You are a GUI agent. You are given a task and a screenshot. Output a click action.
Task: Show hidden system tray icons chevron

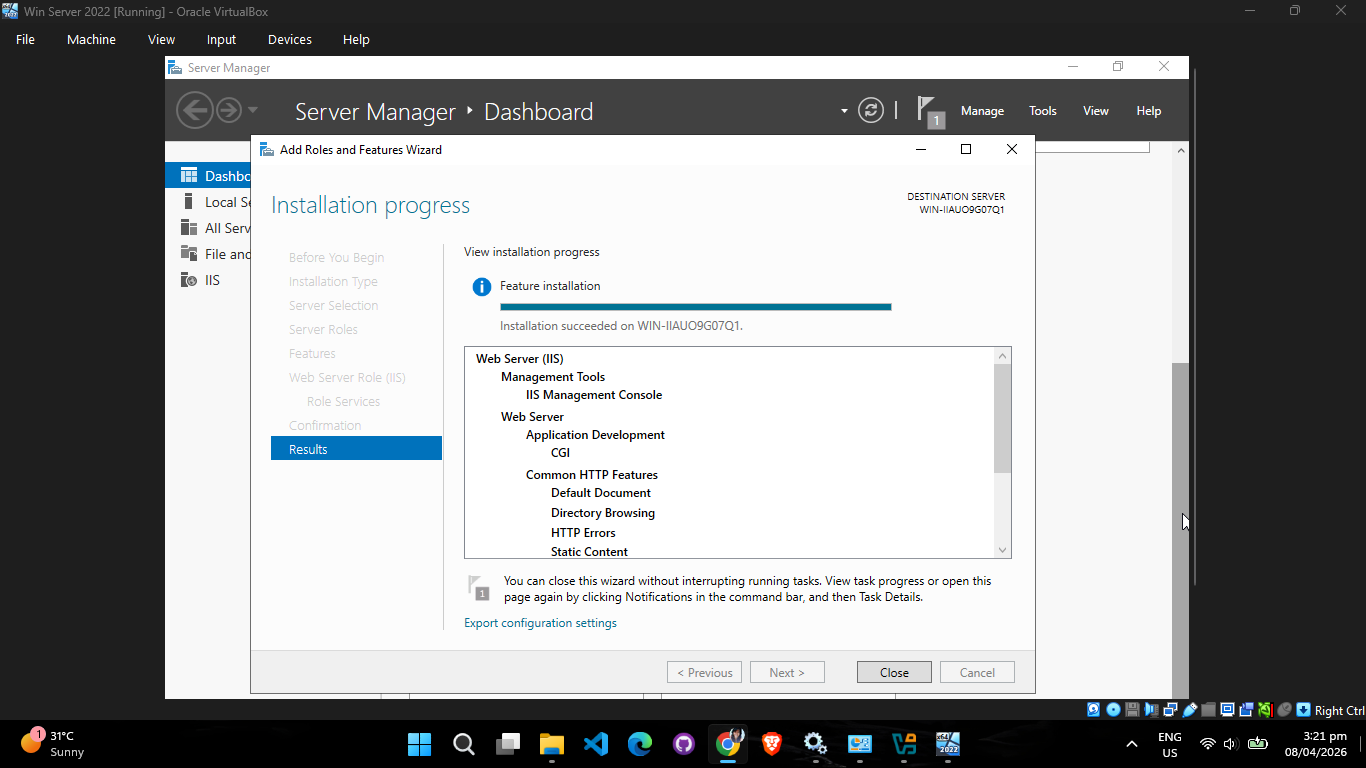(1132, 744)
